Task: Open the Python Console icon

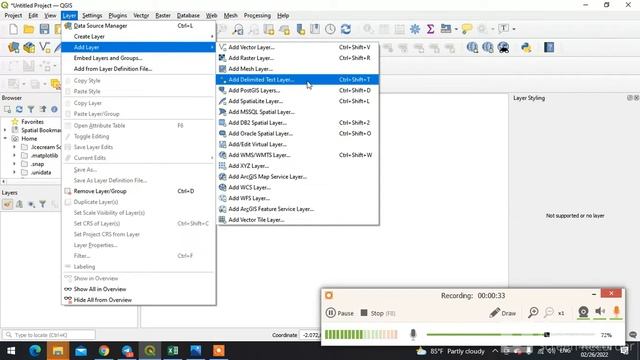Action: point(526,48)
